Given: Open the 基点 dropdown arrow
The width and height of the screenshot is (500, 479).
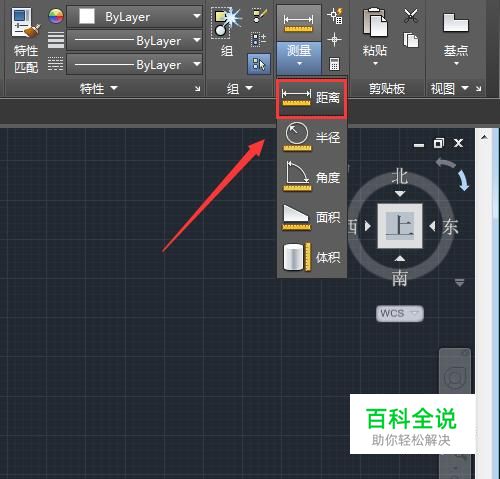Looking at the screenshot, I should [x=456, y=63].
